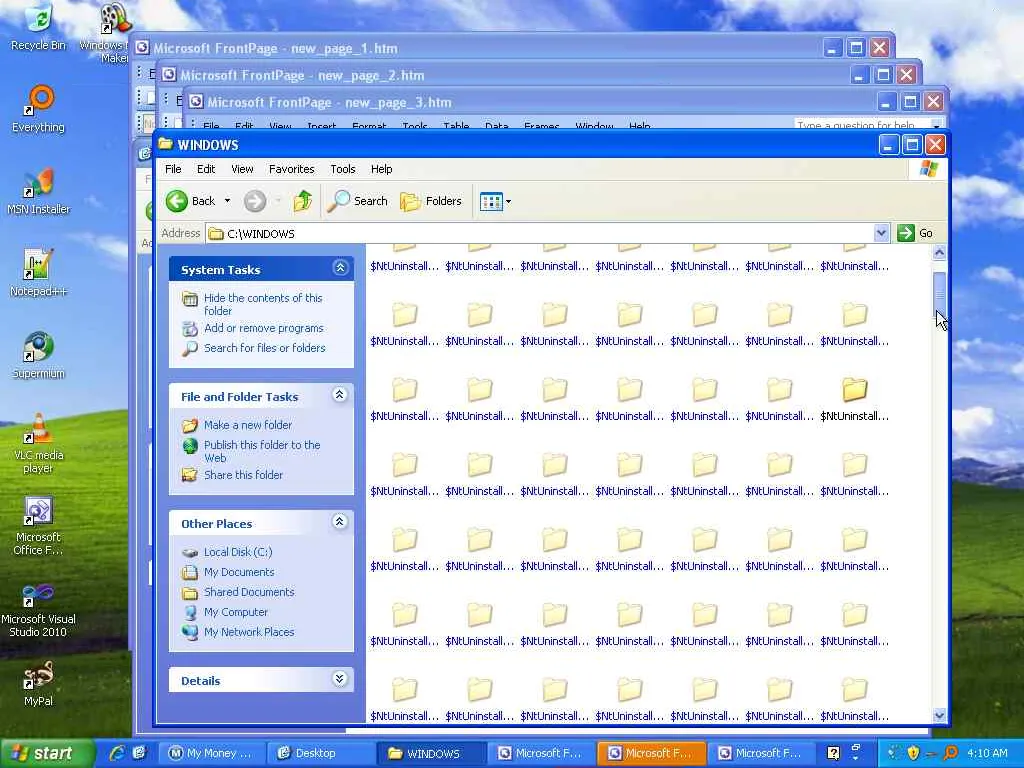Image resolution: width=1024 pixels, height=768 pixels.
Task: Click the 4:10 AM clock
Action: click(987, 753)
